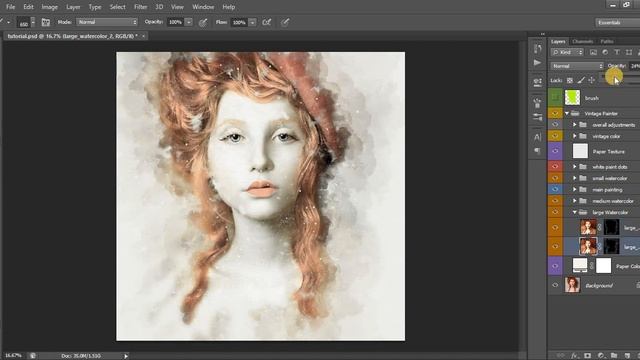Add a layer style fx icon
Viewport: 640px width, 360px height.
(575, 356)
